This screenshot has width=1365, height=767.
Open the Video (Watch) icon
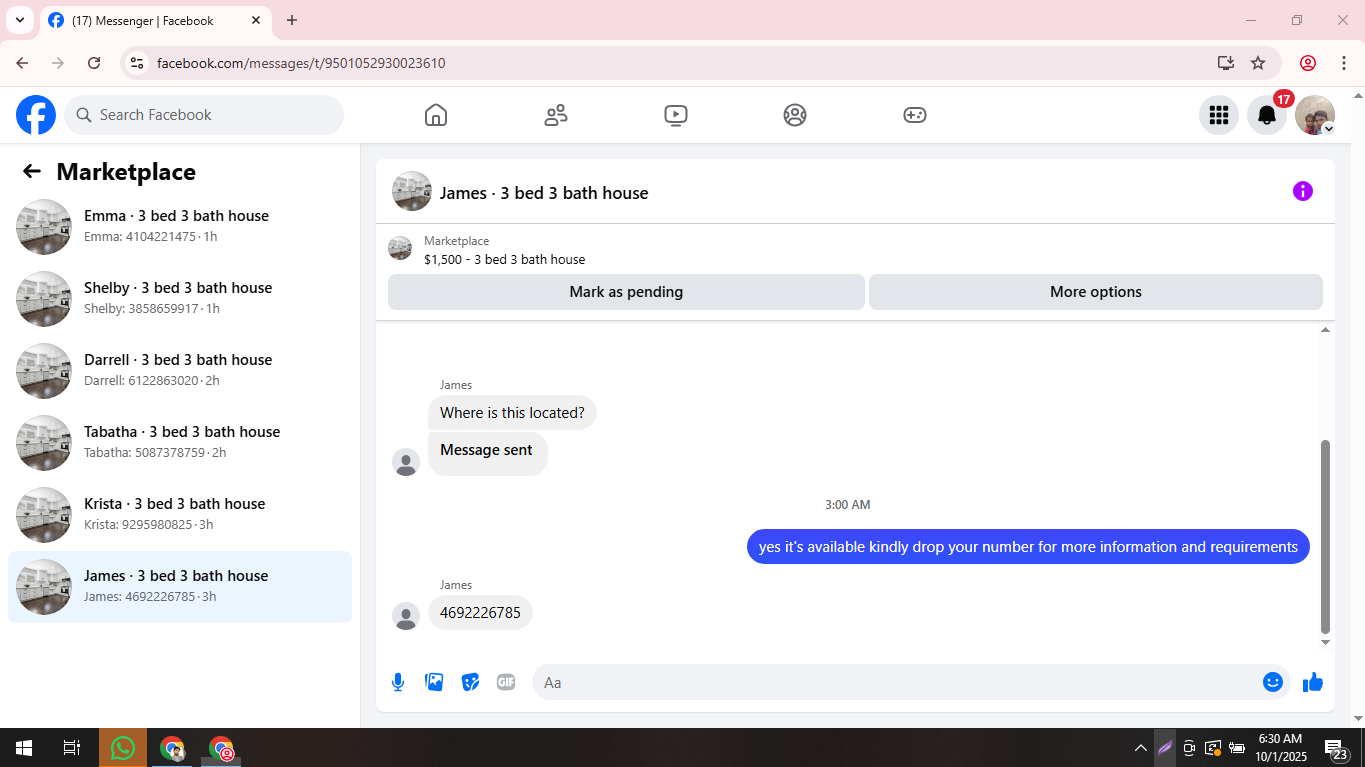(x=676, y=115)
